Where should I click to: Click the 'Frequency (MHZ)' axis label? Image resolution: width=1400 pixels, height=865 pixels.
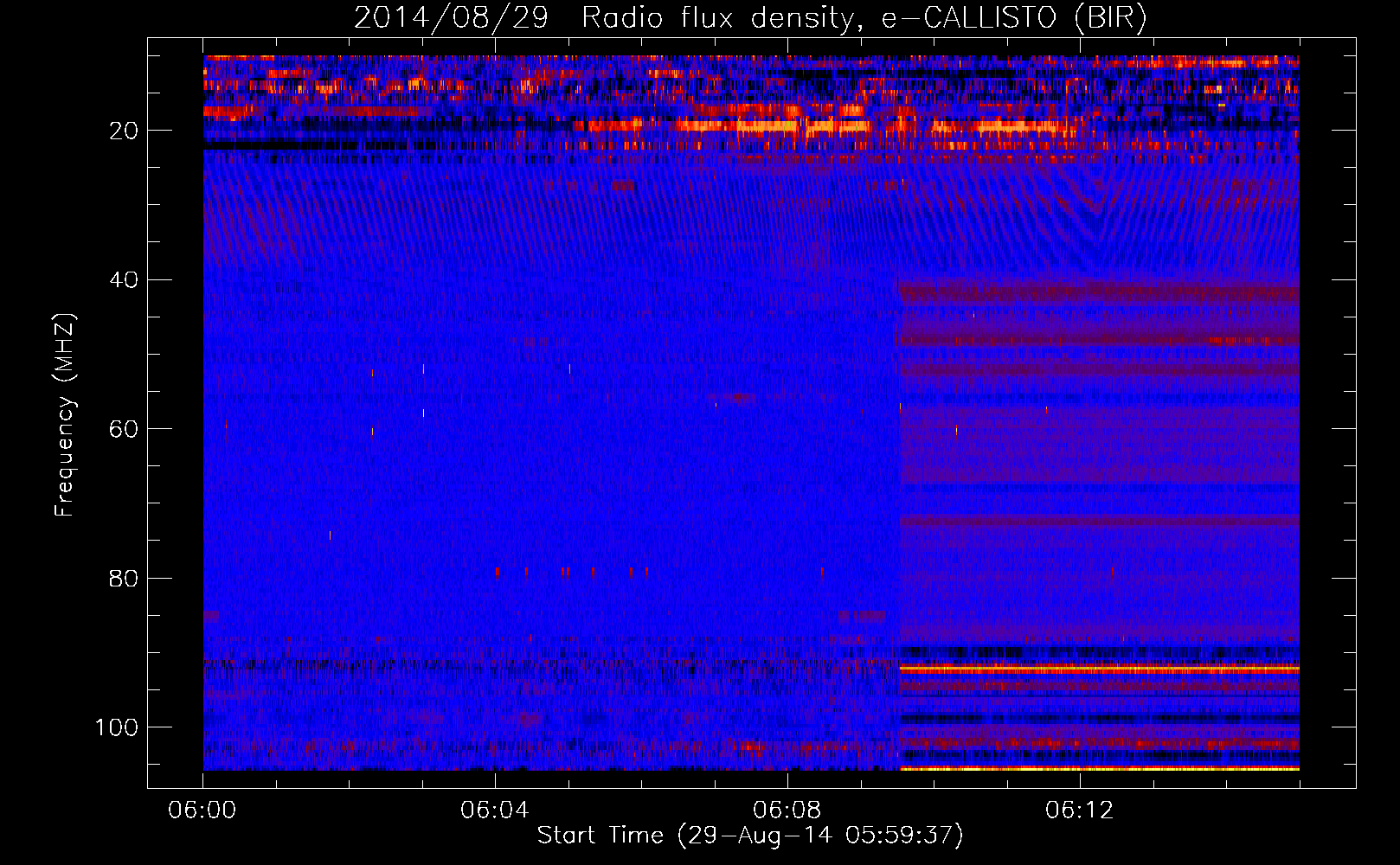point(65,414)
